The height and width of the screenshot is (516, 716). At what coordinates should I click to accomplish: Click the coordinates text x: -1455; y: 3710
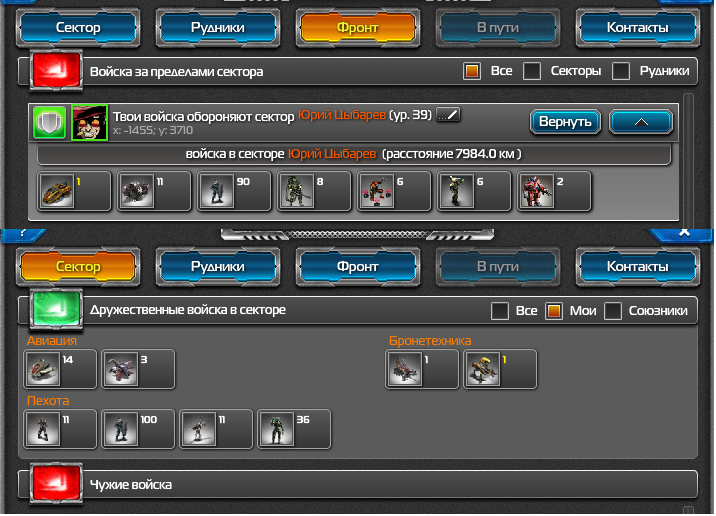coord(153,131)
